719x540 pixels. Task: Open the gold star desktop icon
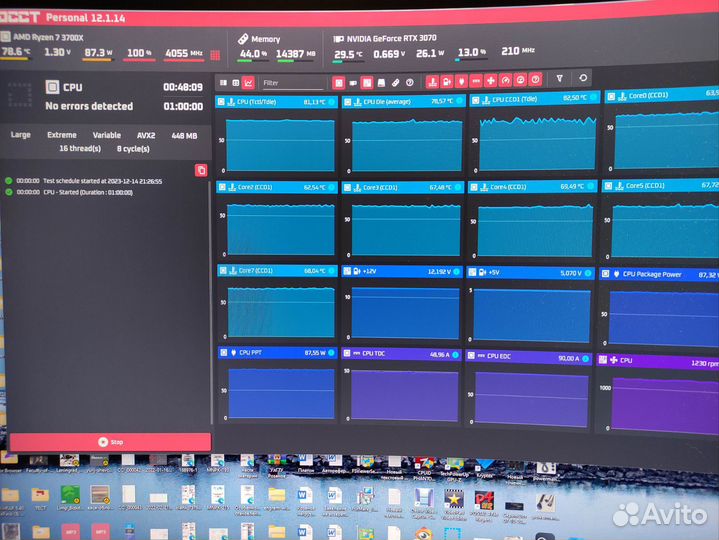coord(454,499)
